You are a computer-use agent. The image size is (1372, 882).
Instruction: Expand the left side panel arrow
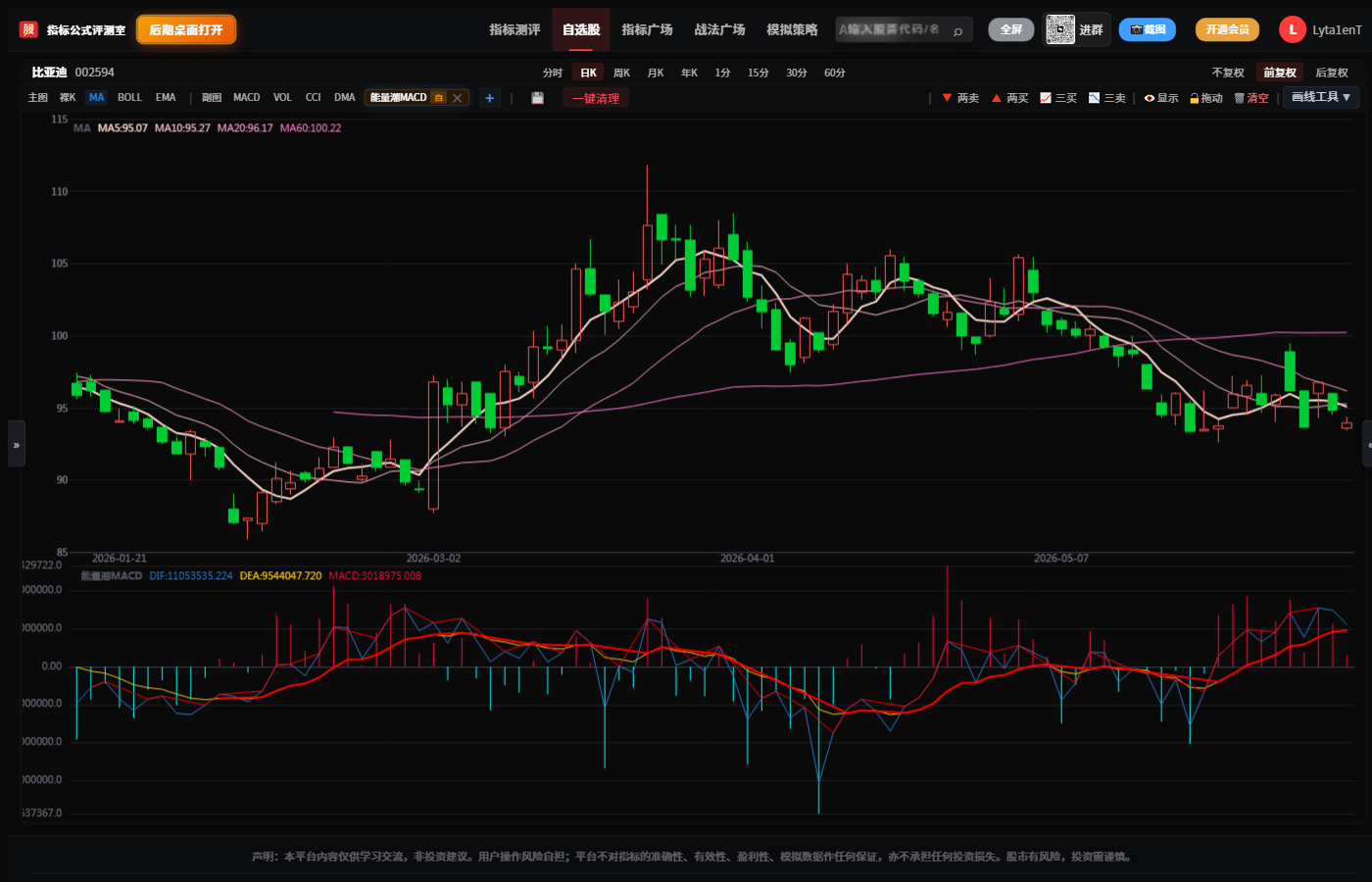16,444
